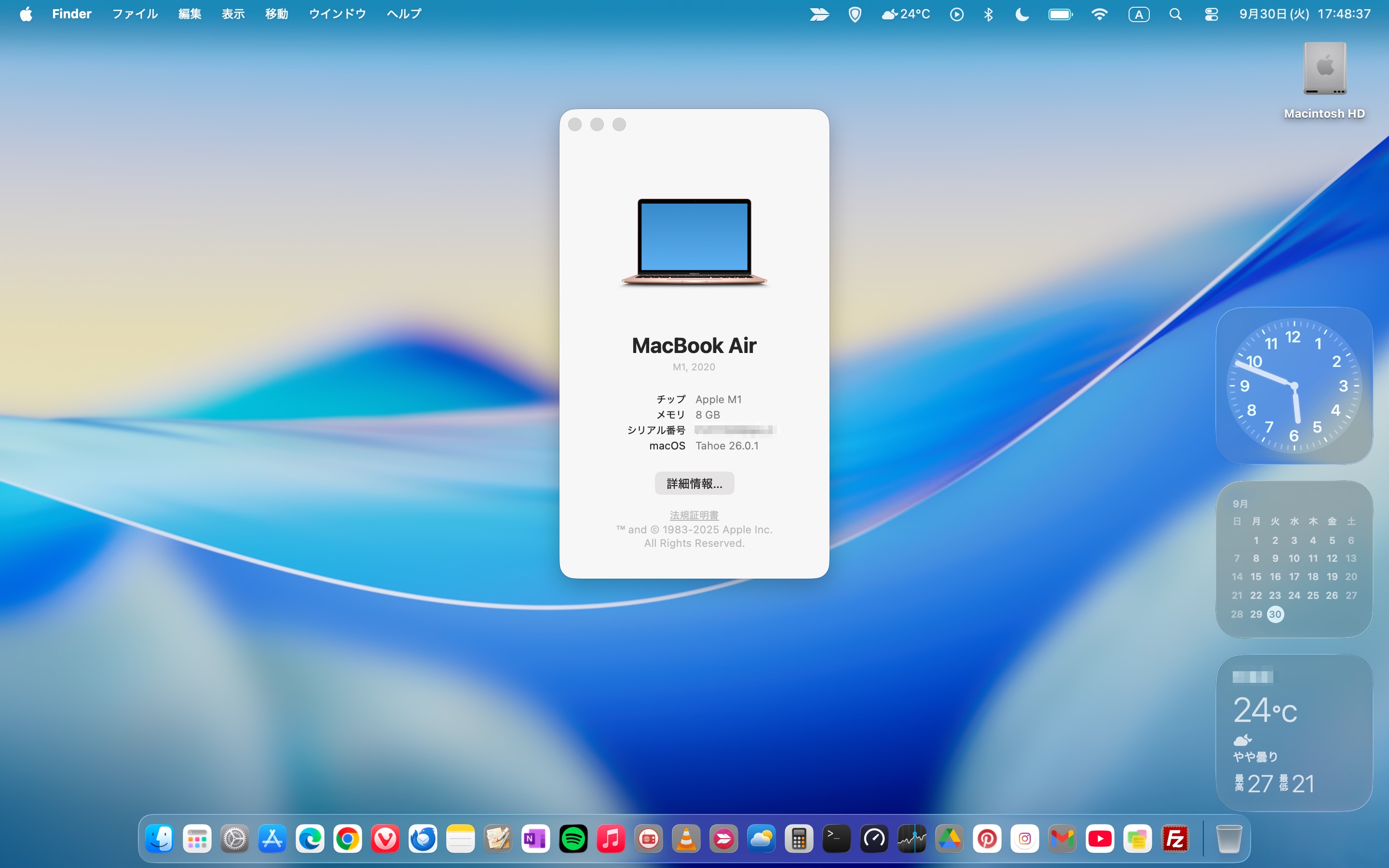Launch Google Drive from the Dock
The image size is (1389, 868).
point(949,839)
